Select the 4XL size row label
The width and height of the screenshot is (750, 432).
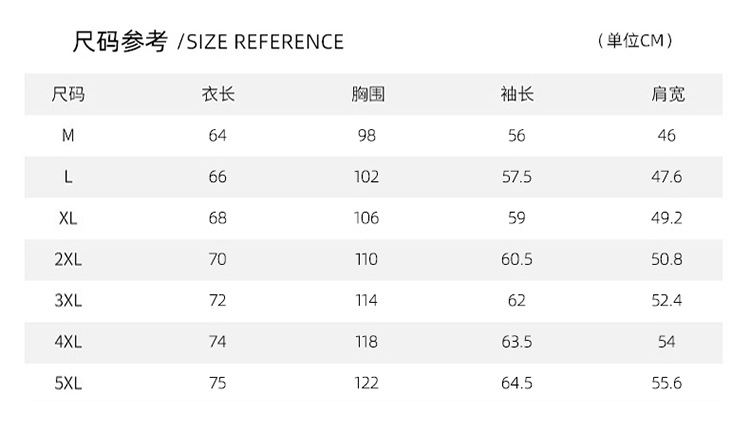pos(68,341)
